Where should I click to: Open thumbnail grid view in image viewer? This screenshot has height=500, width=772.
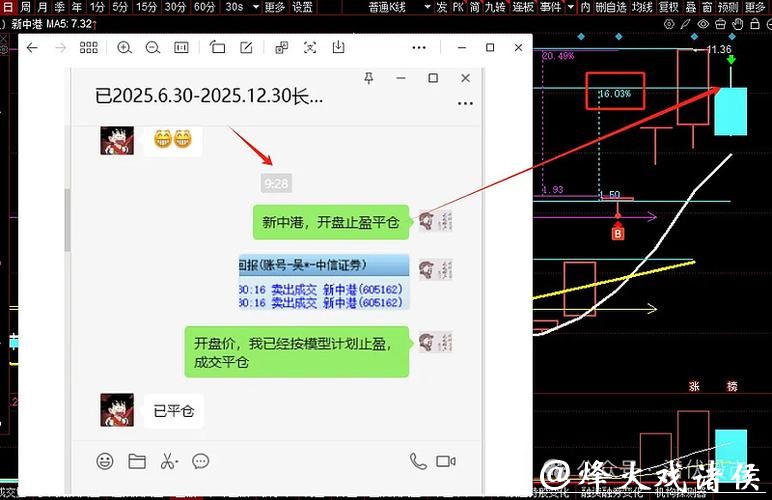pyautogui.click(x=89, y=48)
